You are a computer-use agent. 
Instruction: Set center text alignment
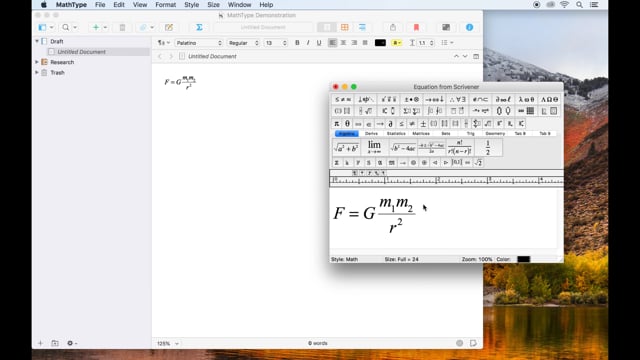click(343, 43)
